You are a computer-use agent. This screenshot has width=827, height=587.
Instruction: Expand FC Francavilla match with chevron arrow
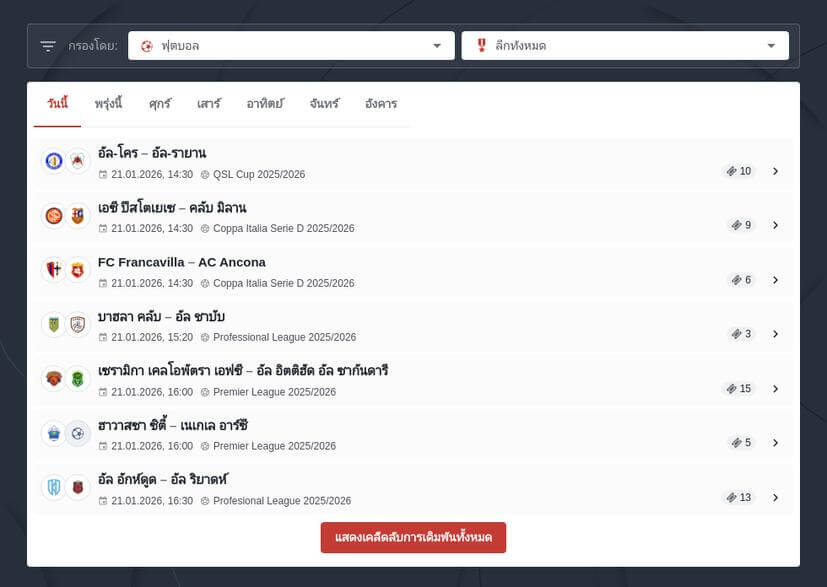(775, 280)
